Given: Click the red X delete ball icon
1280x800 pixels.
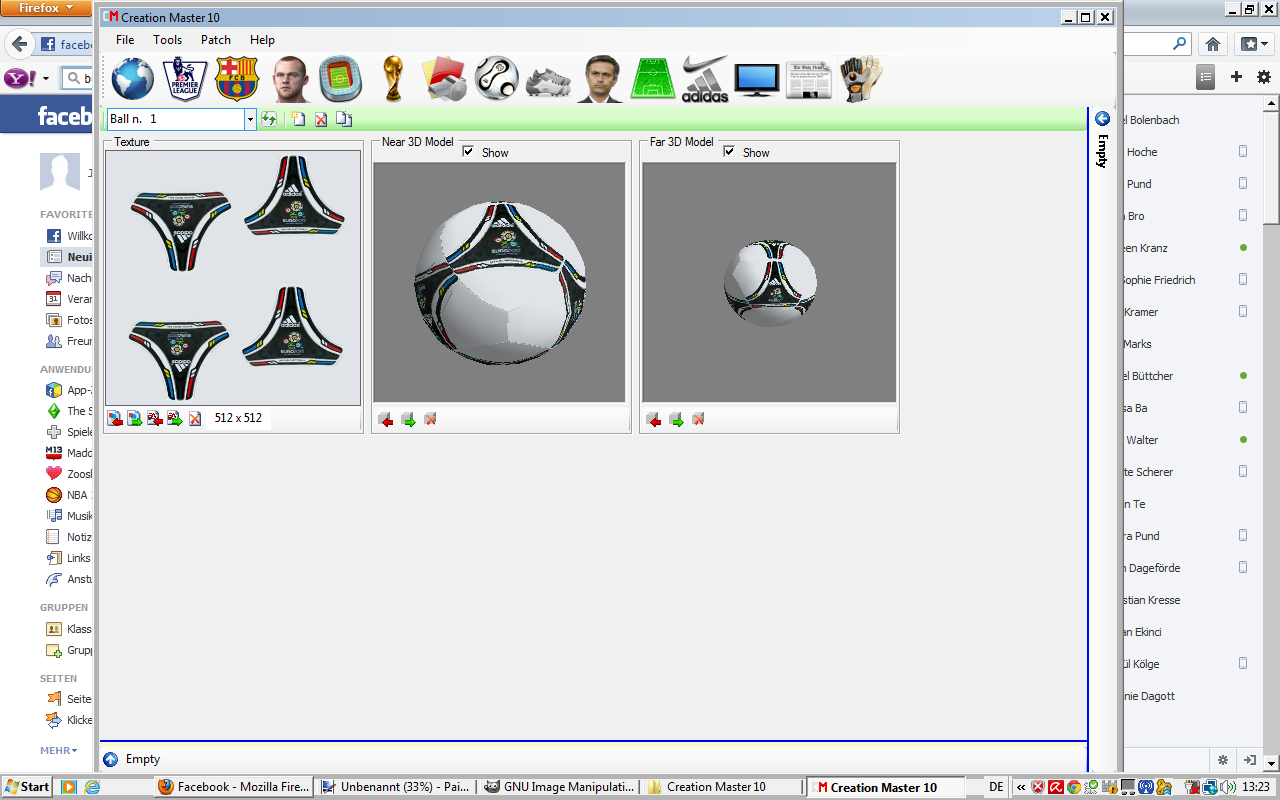Looking at the screenshot, I should coord(321,119).
